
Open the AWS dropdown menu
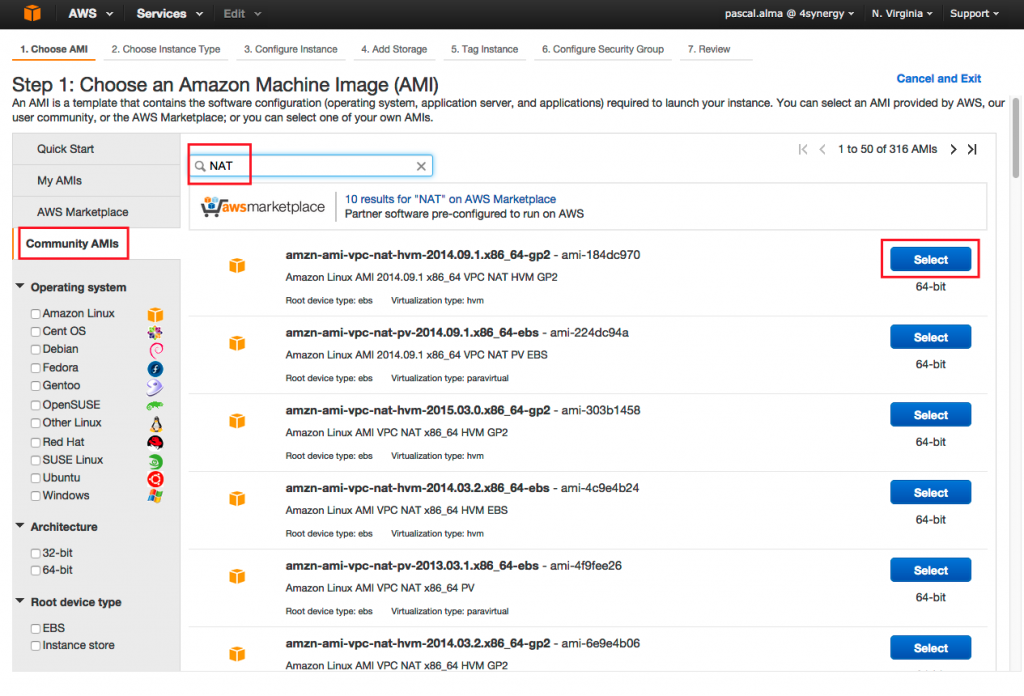[x=91, y=13]
